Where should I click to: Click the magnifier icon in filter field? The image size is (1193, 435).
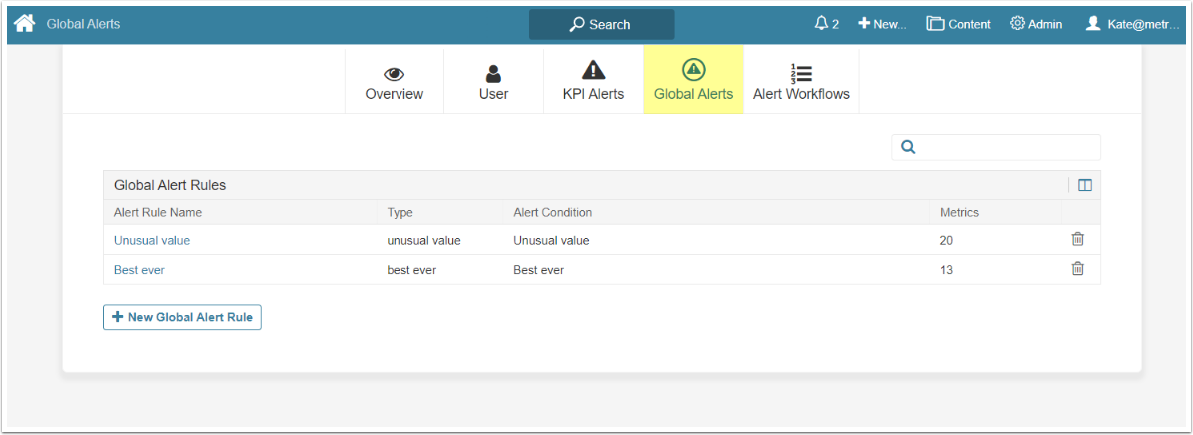tap(907, 148)
